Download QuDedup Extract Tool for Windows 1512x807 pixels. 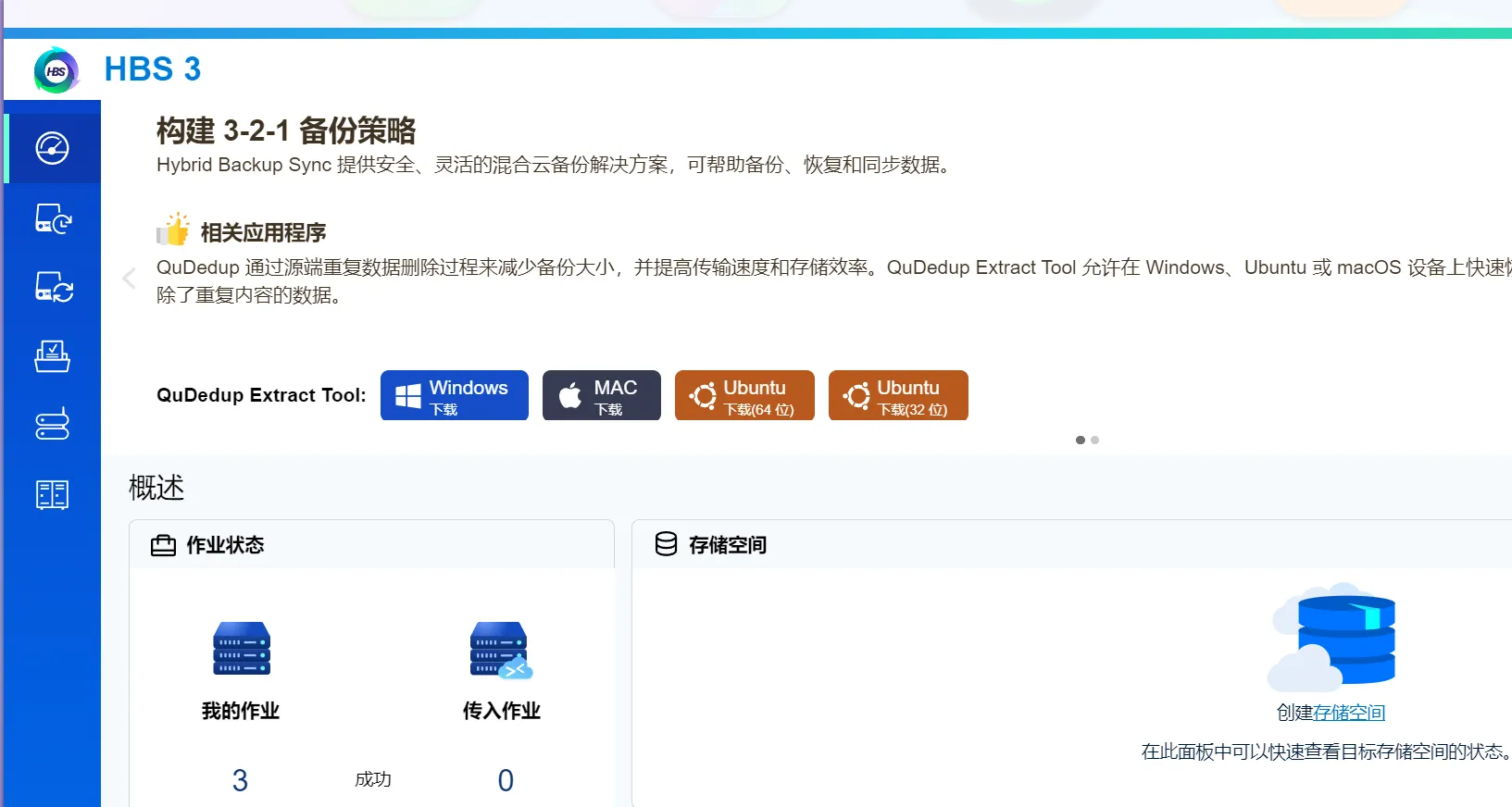click(454, 396)
